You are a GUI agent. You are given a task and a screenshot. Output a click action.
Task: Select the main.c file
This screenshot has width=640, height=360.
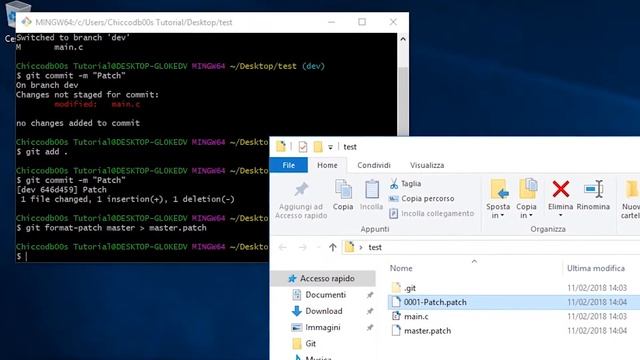416,316
